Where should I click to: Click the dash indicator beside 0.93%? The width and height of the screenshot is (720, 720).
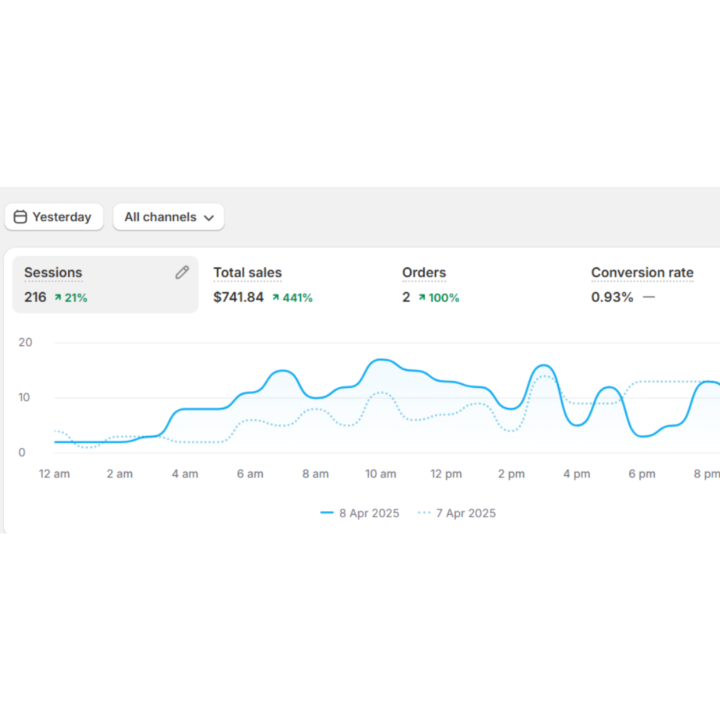click(649, 297)
